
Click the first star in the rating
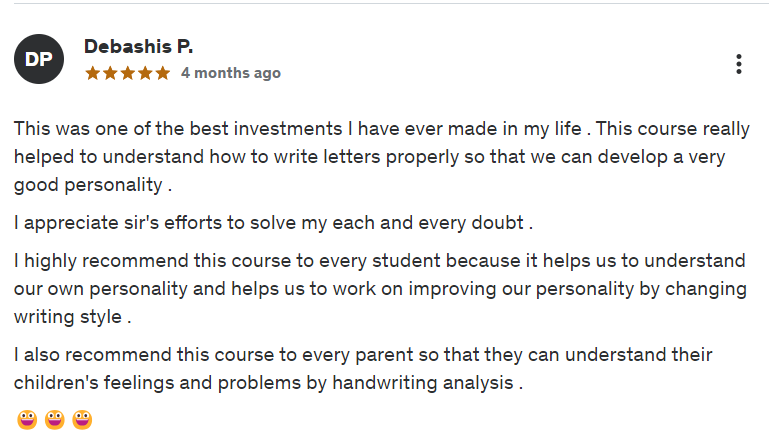[92, 73]
